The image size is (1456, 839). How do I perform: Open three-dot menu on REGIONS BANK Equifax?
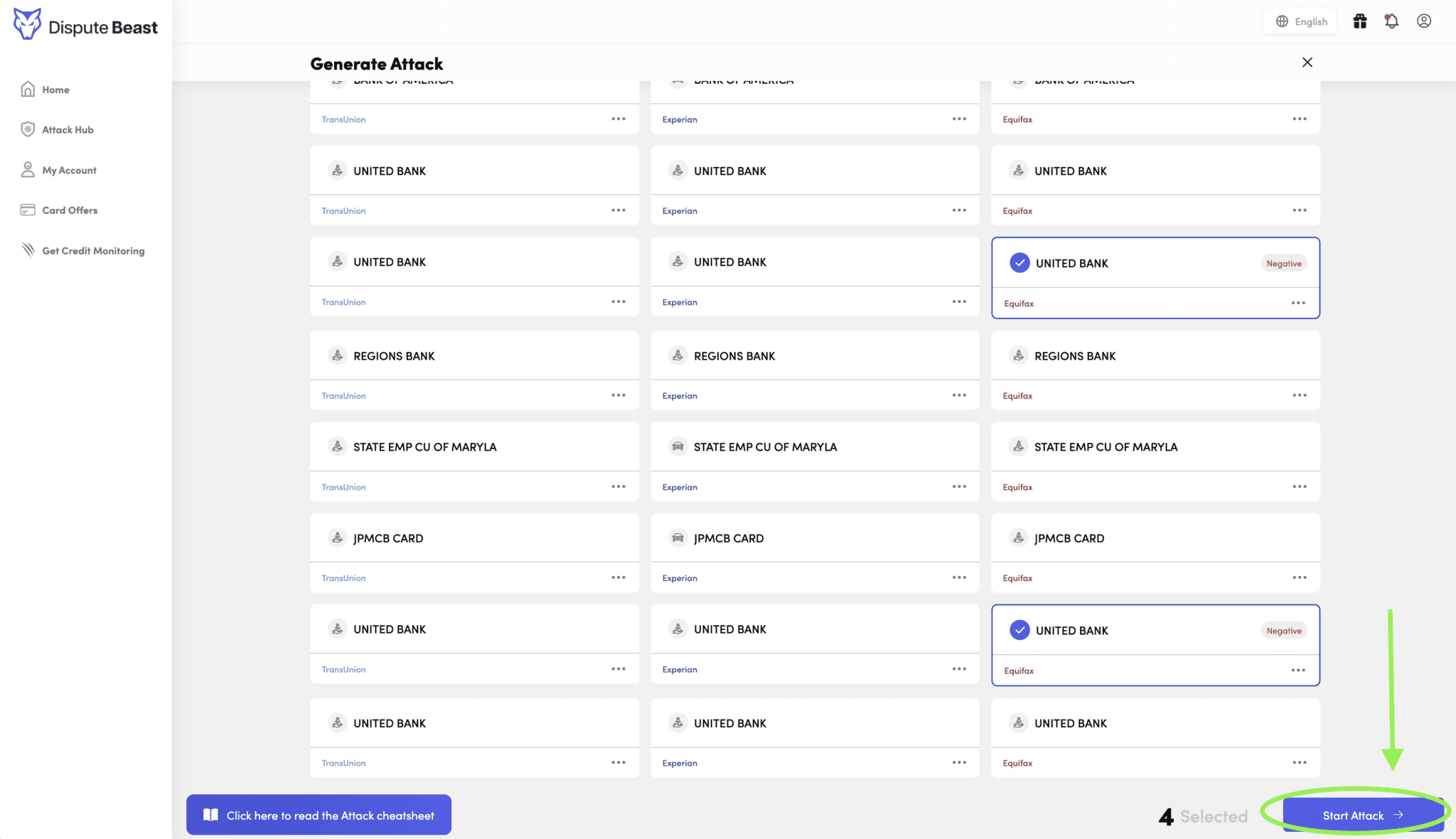pyautogui.click(x=1300, y=395)
